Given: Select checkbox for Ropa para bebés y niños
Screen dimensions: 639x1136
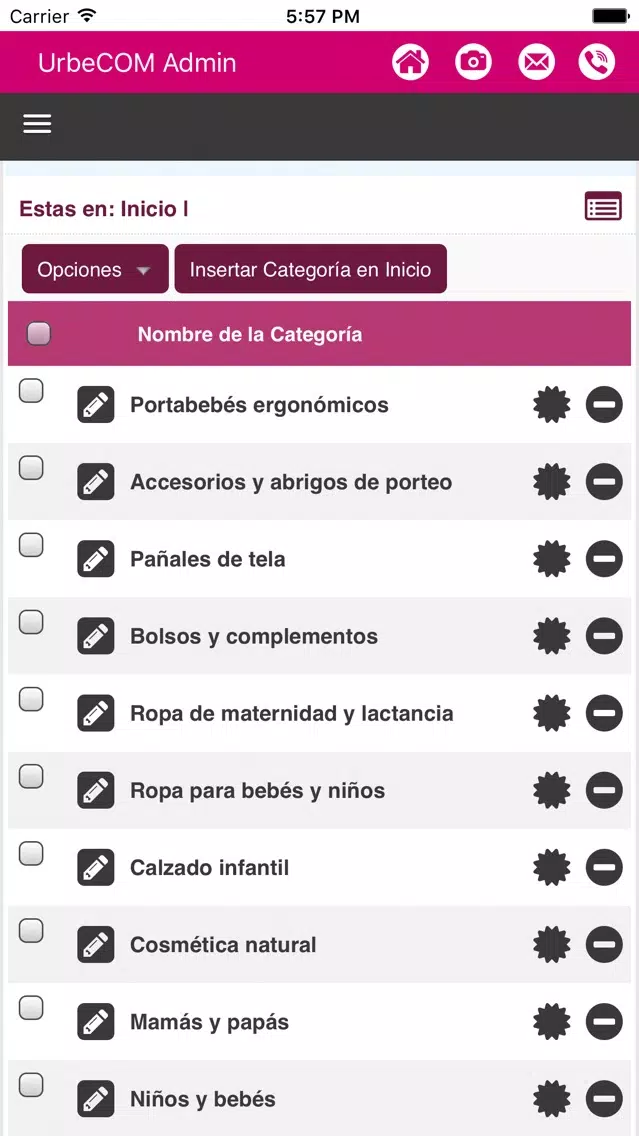Looking at the screenshot, I should click(30, 777).
